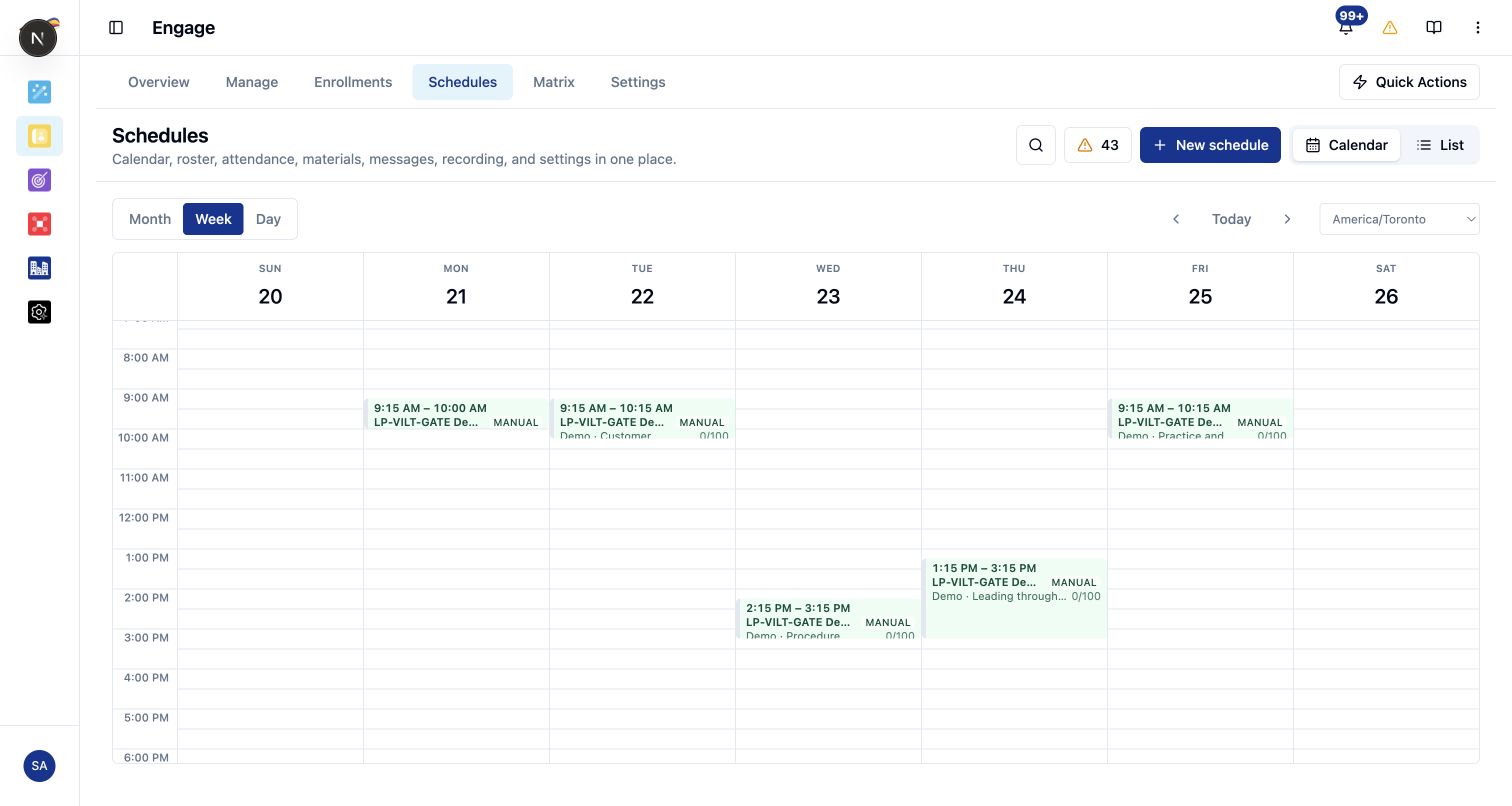Click the New schedule button

pyautogui.click(x=1210, y=145)
